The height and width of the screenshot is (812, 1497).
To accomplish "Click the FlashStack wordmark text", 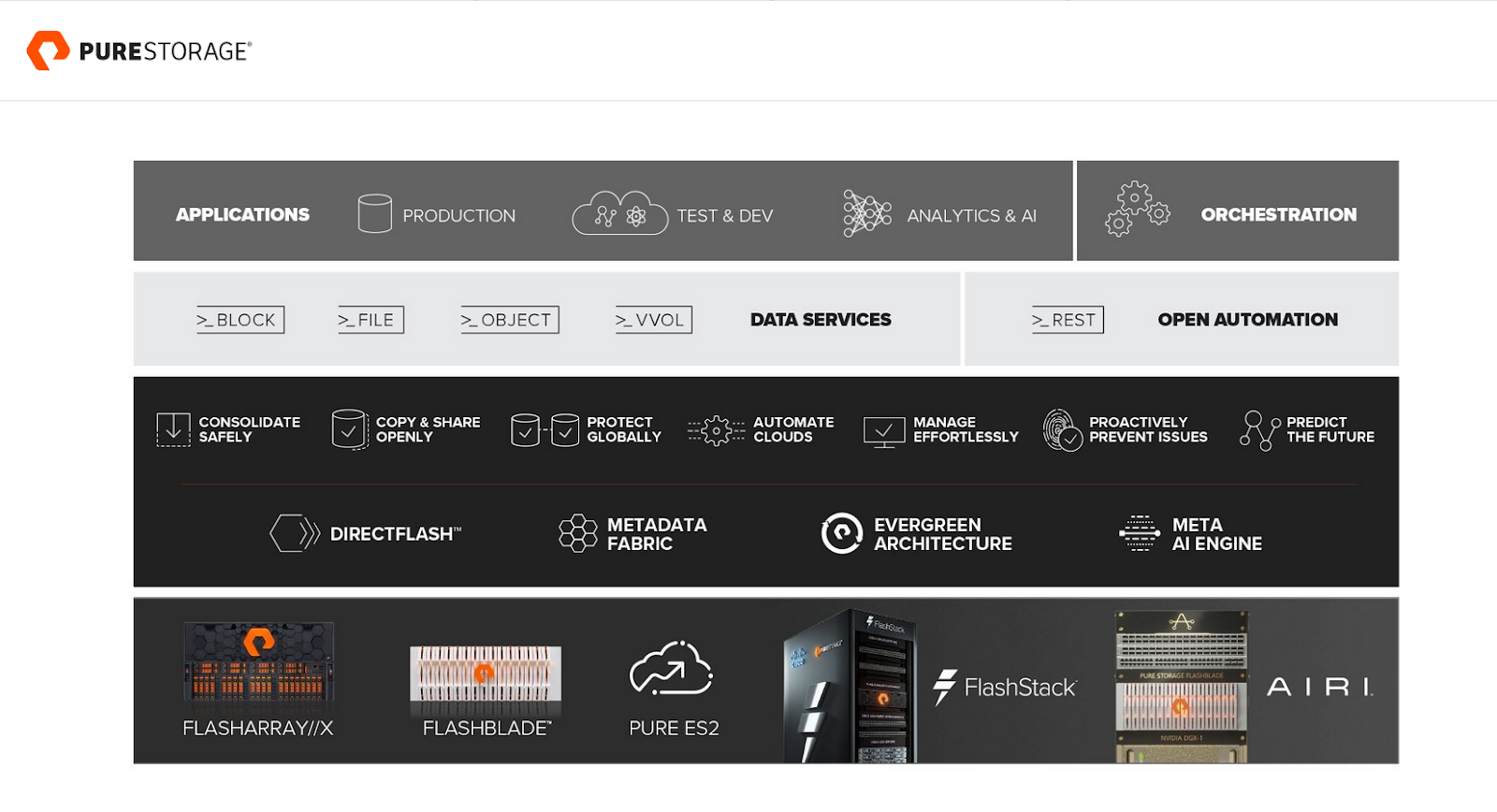I will 1021,688.
